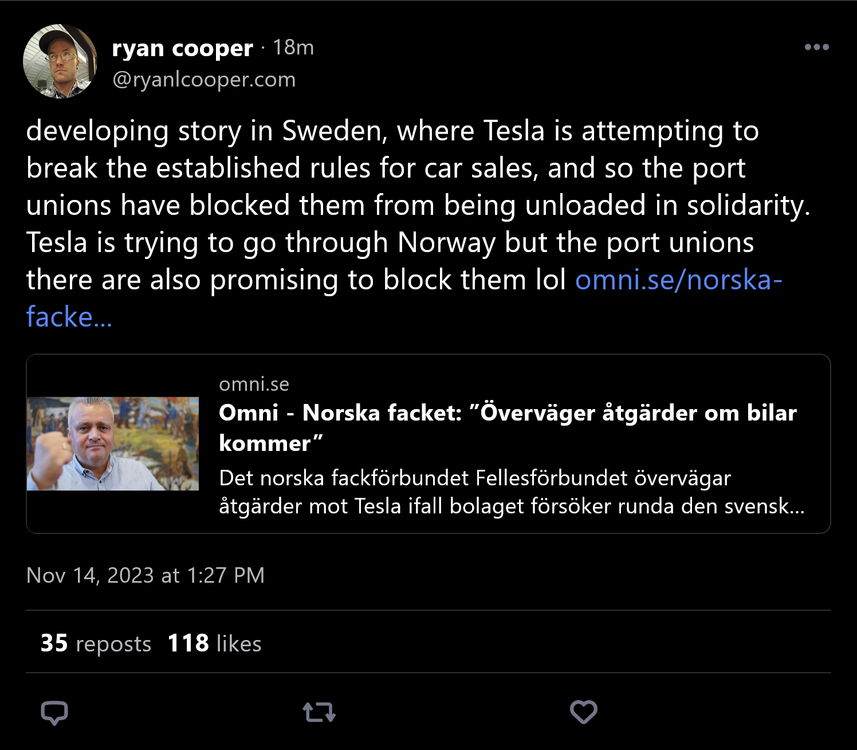The width and height of the screenshot is (857, 750).
Task: Click the @ryanlcooper.com handle
Action: [203, 79]
